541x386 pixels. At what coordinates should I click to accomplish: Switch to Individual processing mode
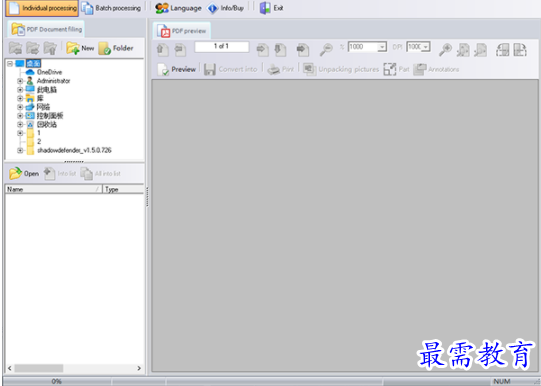42,8
